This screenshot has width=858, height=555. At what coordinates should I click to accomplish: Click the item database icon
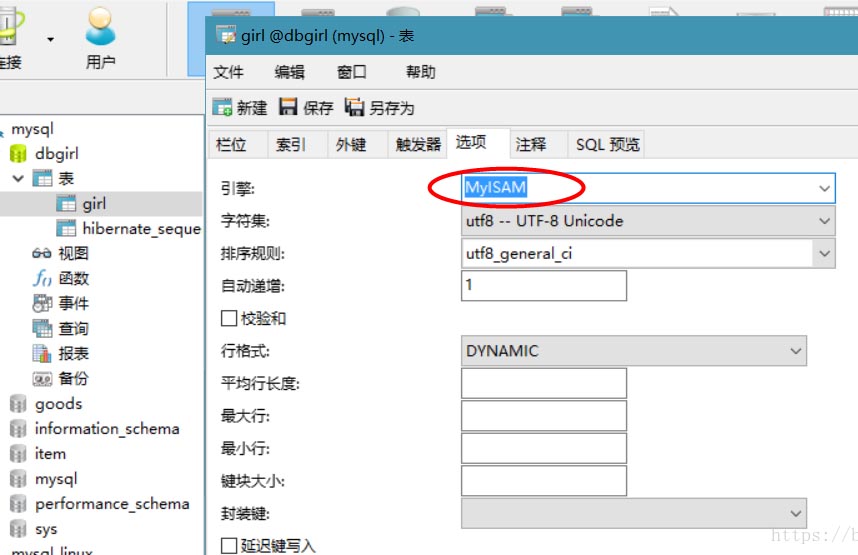tap(18, 454)
